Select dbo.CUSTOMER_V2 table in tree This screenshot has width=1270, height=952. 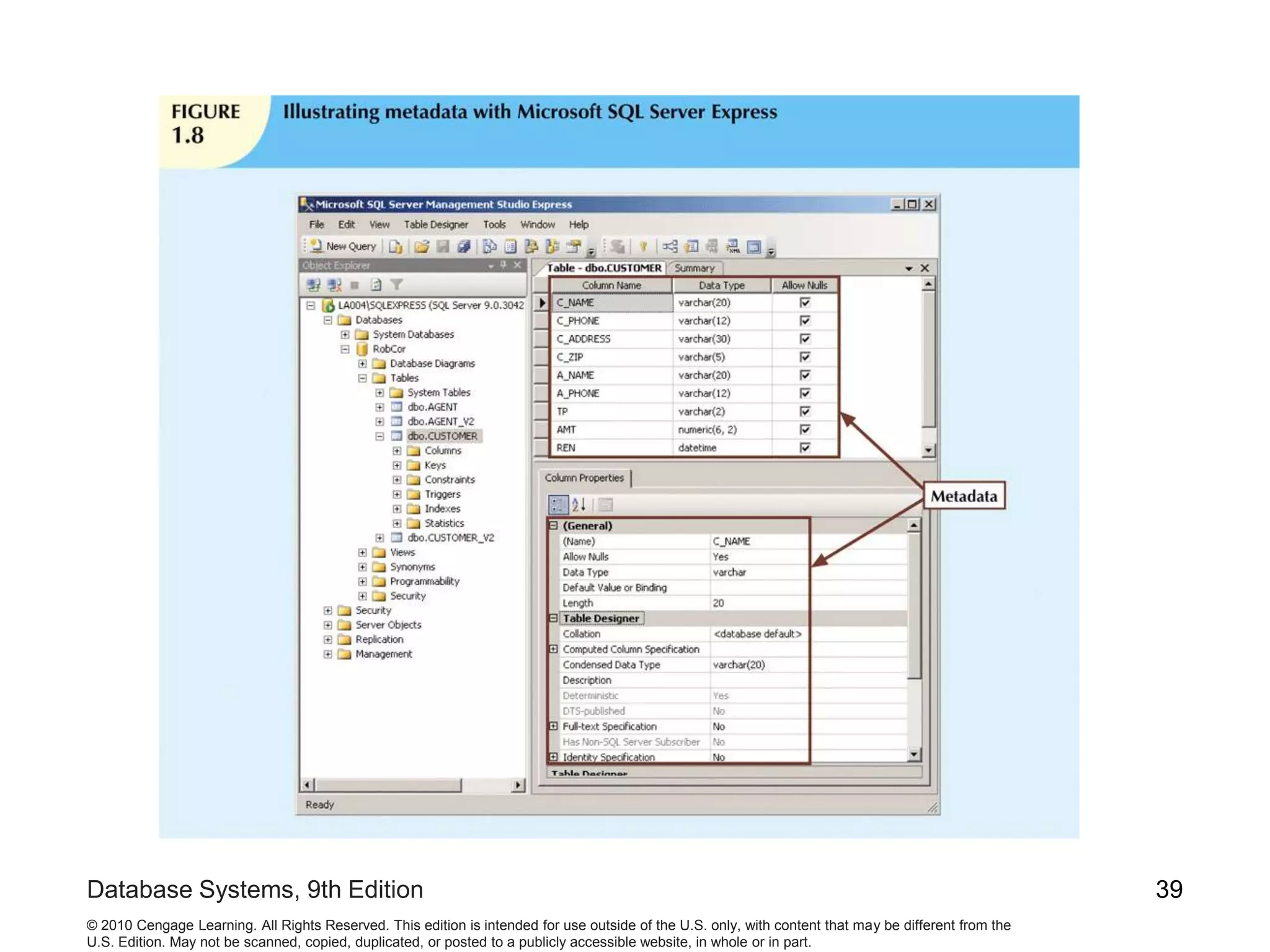coord(451,538)
